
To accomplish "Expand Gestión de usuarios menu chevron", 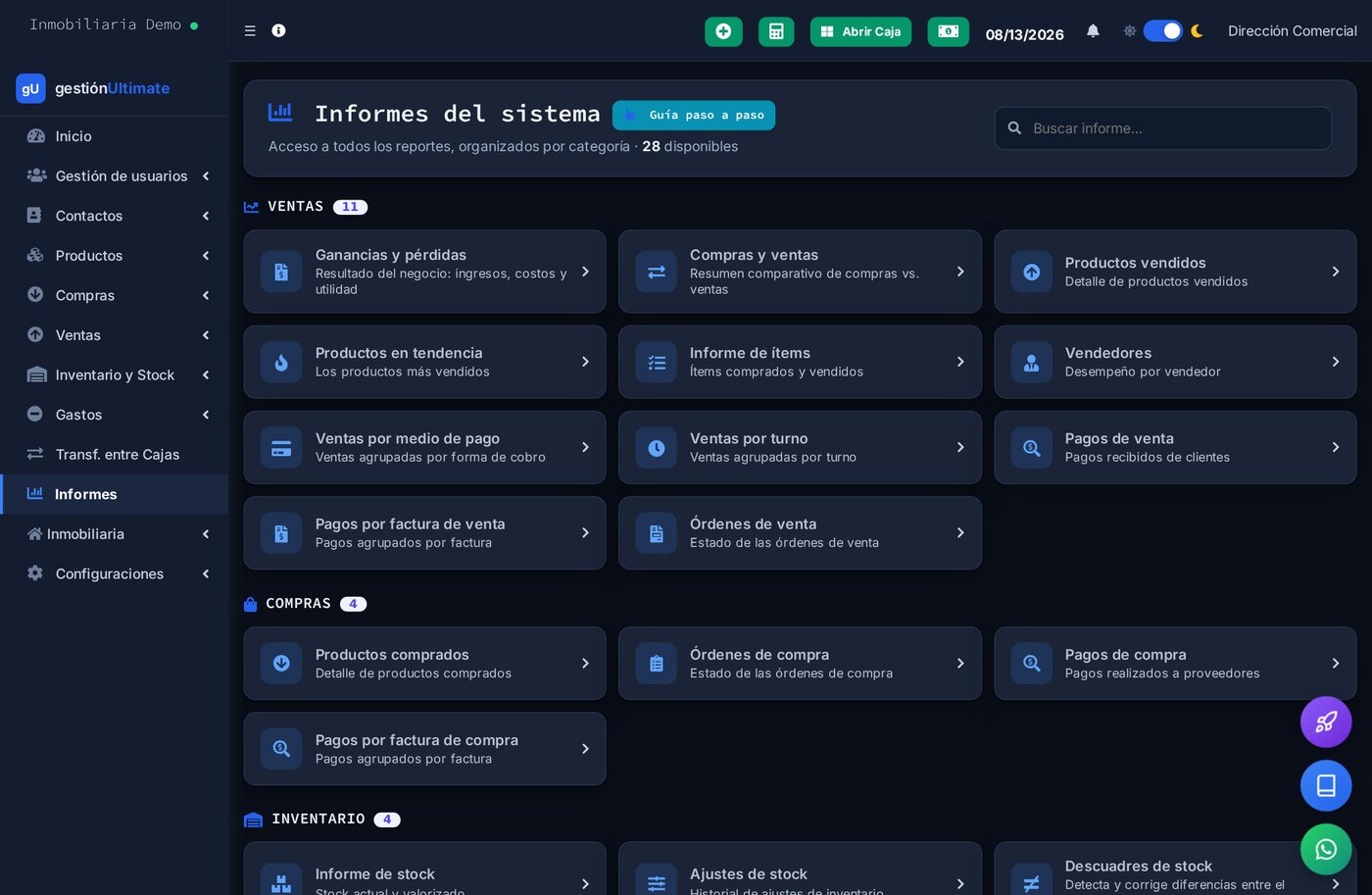I will tap(206, 176).
